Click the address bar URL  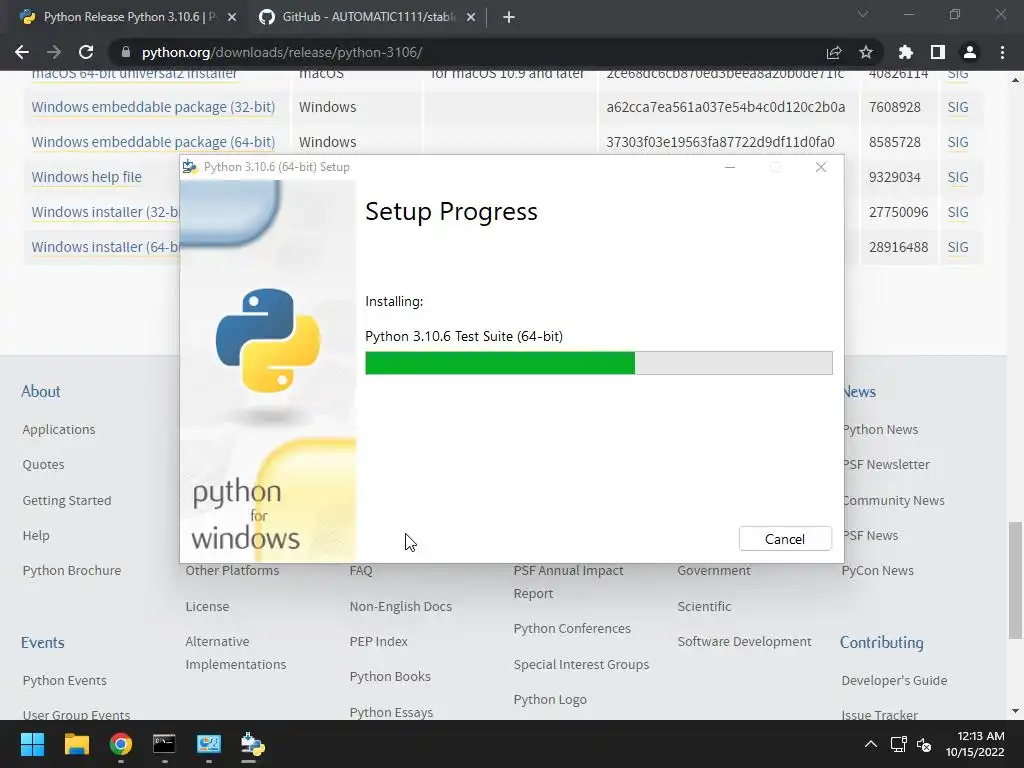[x=282, y=52]
